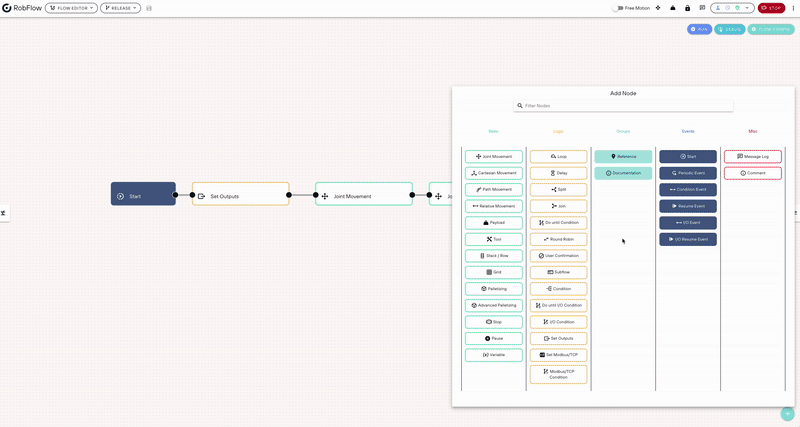This screenshot has height=427, width=800.
Task: Click the robot arm icon in status pill
Action: 718,8
